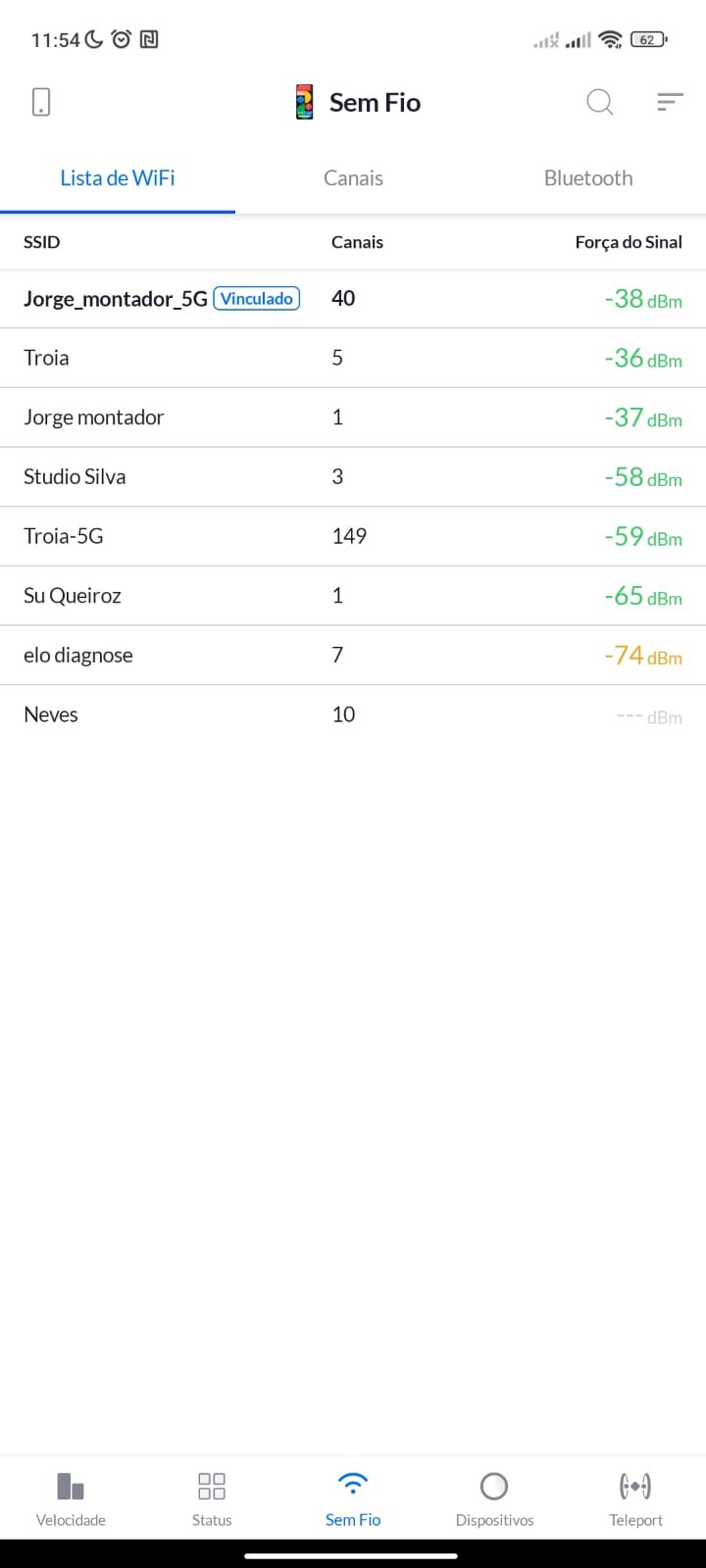Open the Teleport icon

(x=635, y=1487)
